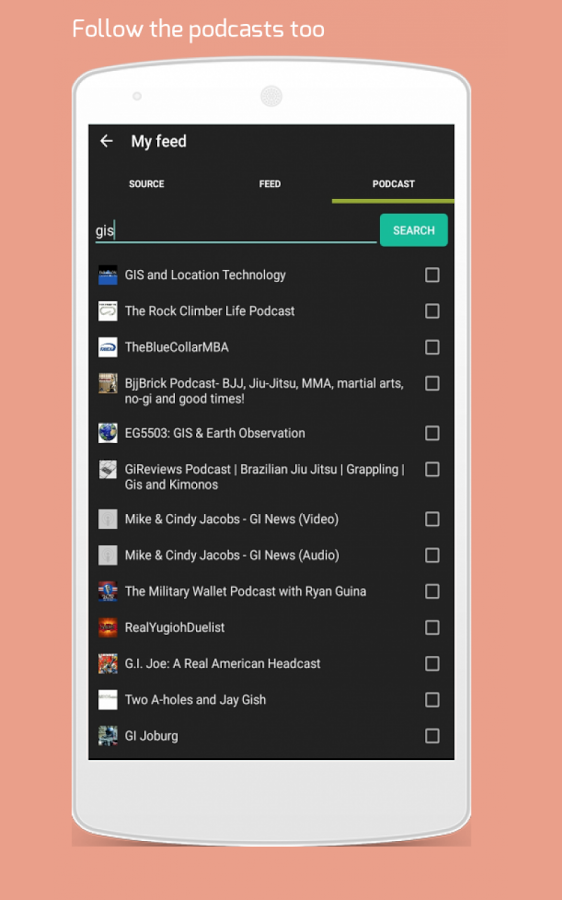Tick the TheBlueCollarMBA checkbox

[x=432, y=347]
